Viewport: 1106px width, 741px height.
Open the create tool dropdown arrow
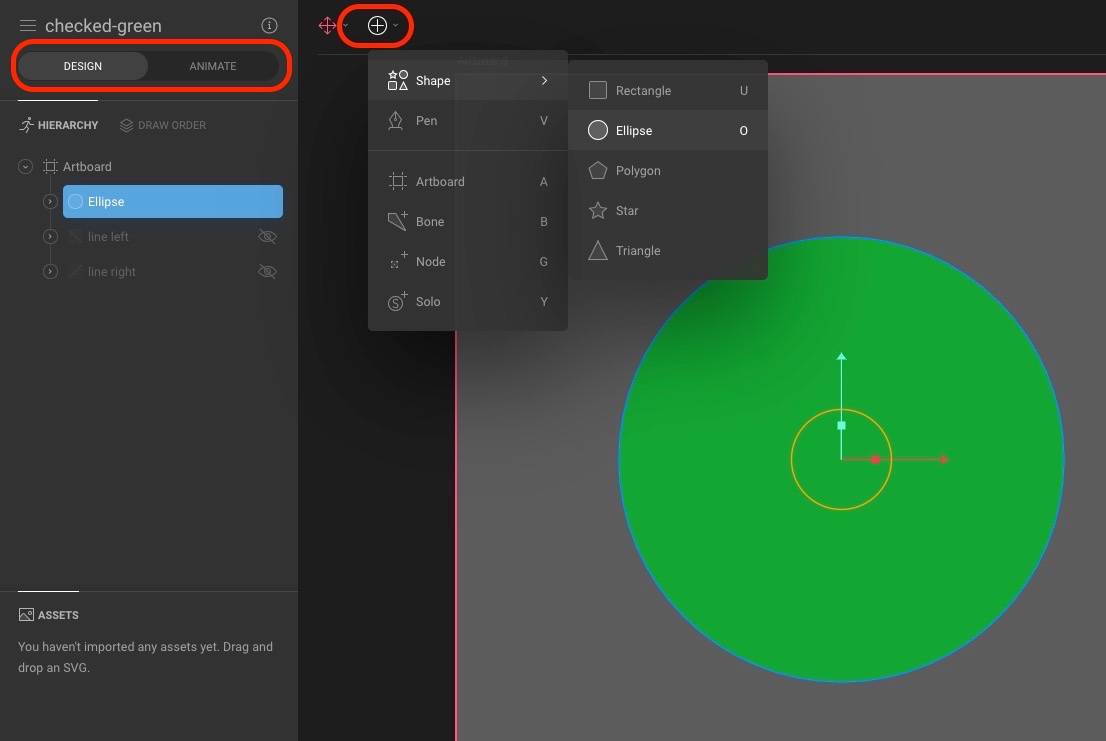tap(396, 25)
